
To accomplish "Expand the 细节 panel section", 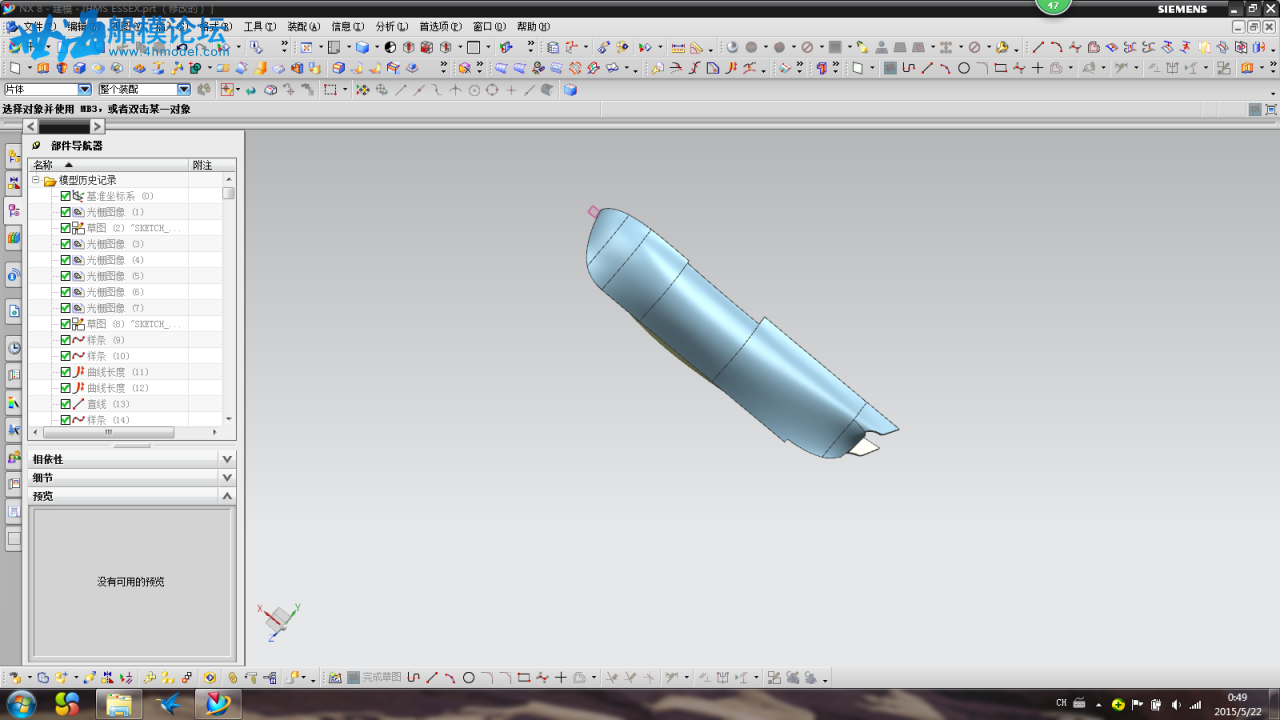I will coord(227,477).
